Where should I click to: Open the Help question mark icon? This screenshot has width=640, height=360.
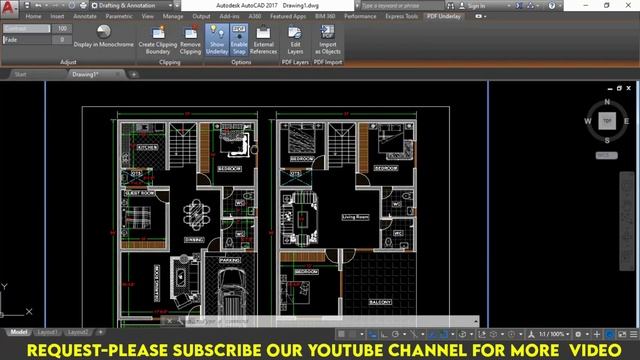coord(551,6)
